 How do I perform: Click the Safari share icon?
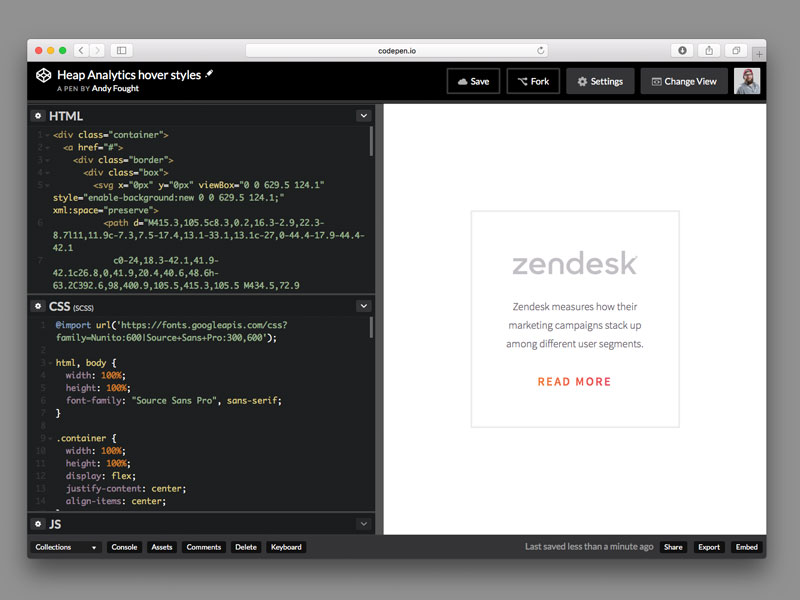click(x=709, y=50)
